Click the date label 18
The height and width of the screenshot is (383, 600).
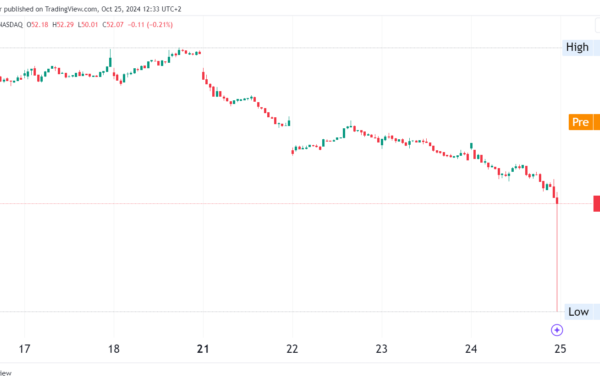(x=114, y=349)
